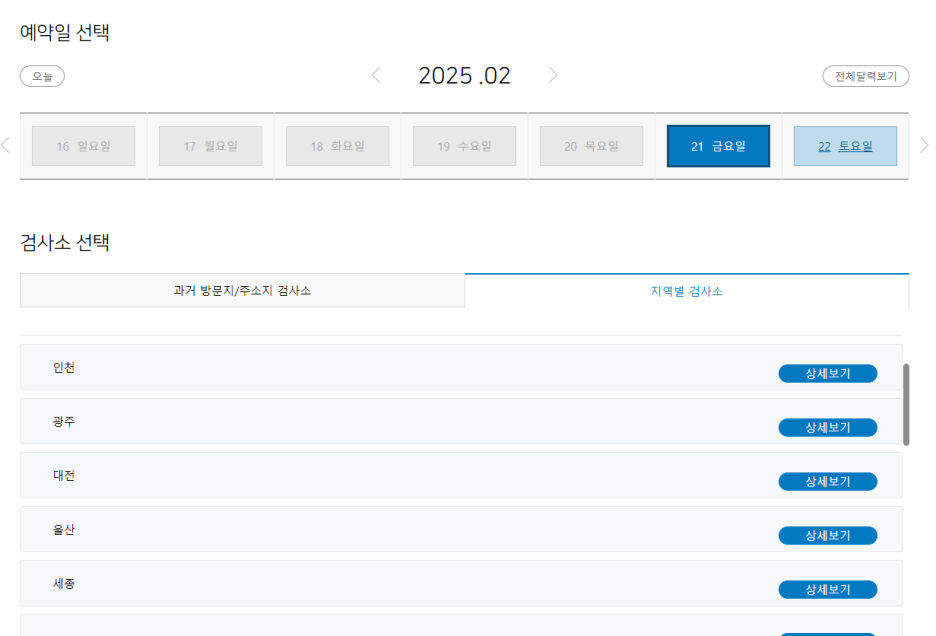The height and width of the screenshot is (636, 936).
Task: Click the 검사소 선택 heading
Action: click(x=64, y=242)
